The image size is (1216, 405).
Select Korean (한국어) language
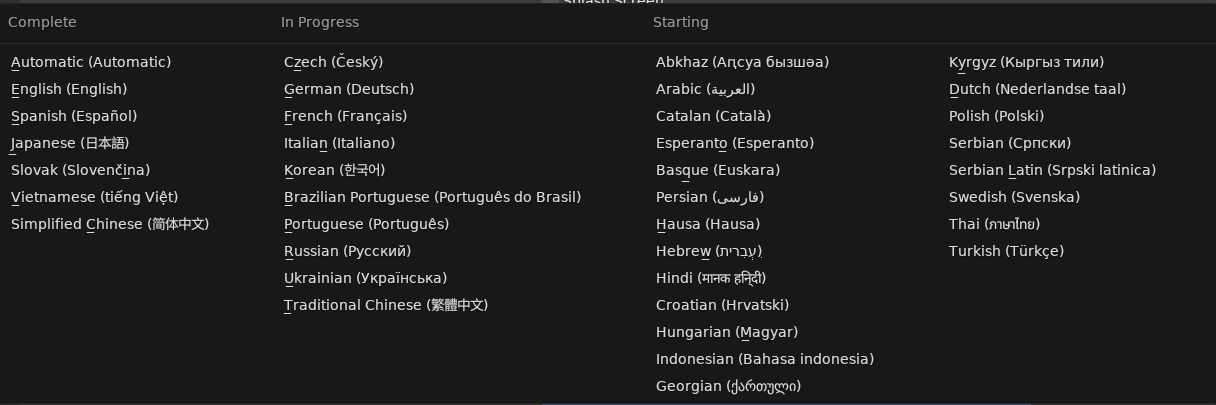coord(335,170)
